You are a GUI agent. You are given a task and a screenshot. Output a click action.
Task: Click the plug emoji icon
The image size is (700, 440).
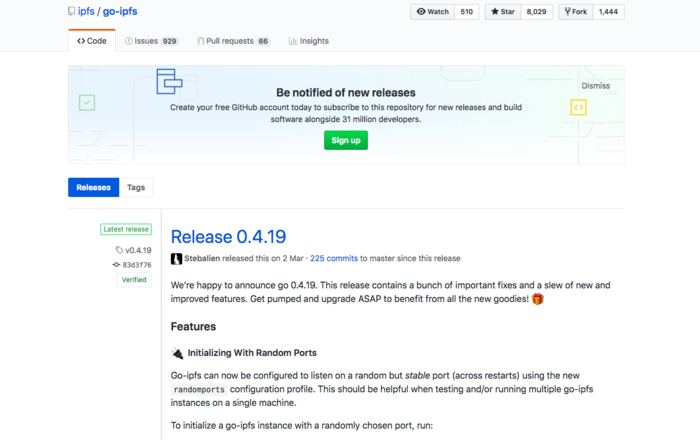[177, 353]
